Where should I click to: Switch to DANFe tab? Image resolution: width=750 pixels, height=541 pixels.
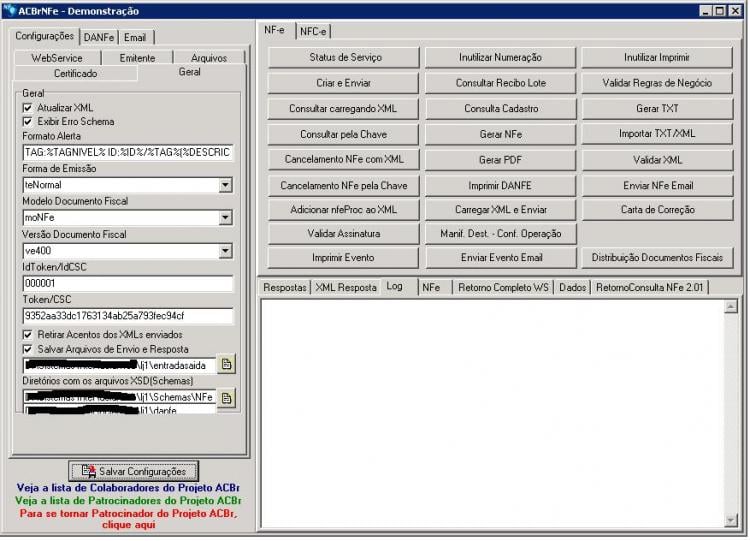point(99,37)
